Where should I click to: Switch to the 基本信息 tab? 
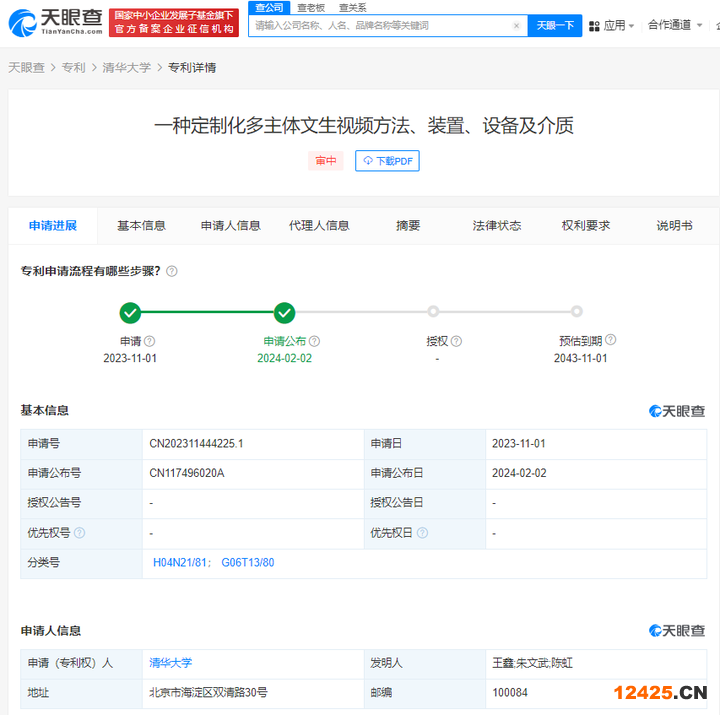141,226
